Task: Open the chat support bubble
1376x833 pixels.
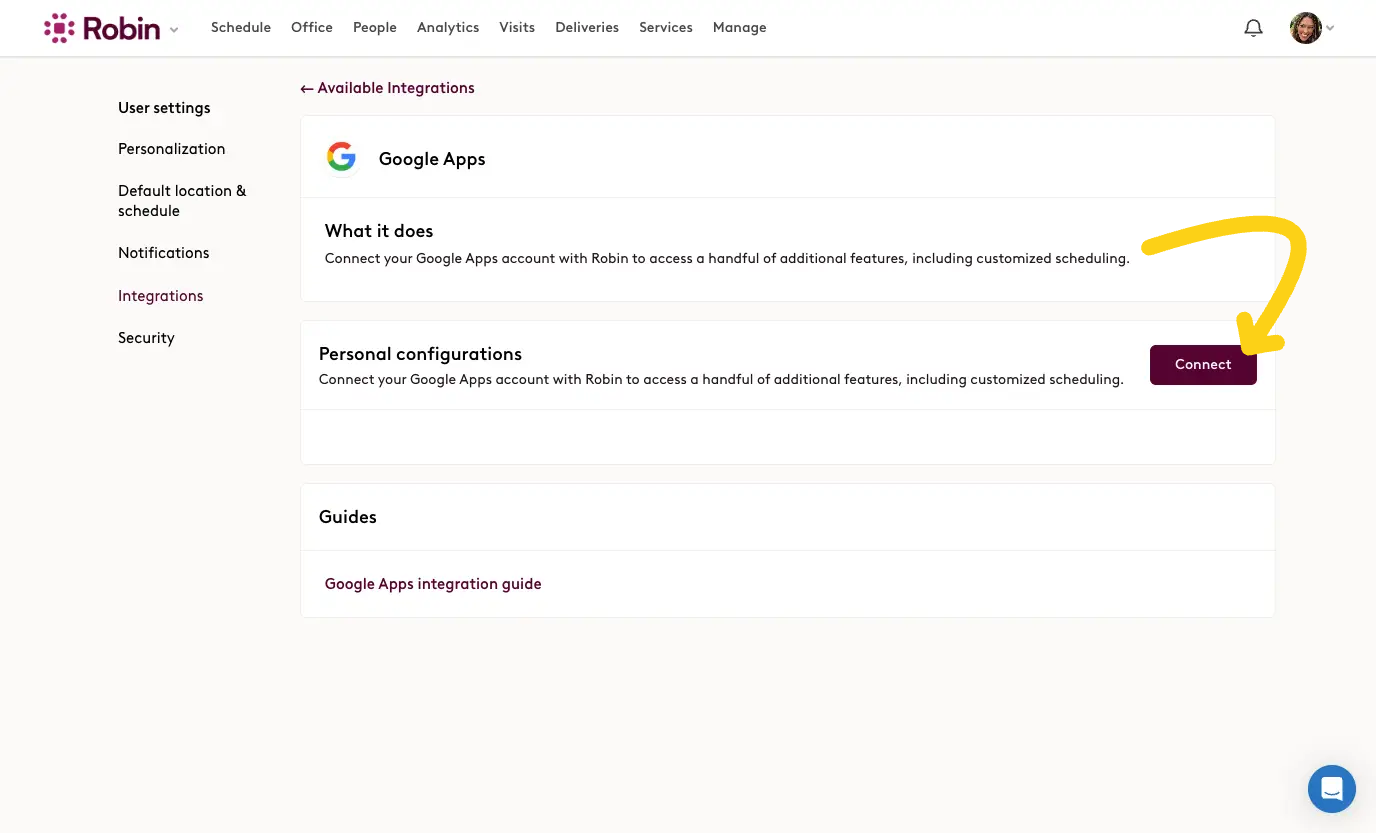Action: pyautogui.click(x=1331, y=789)
